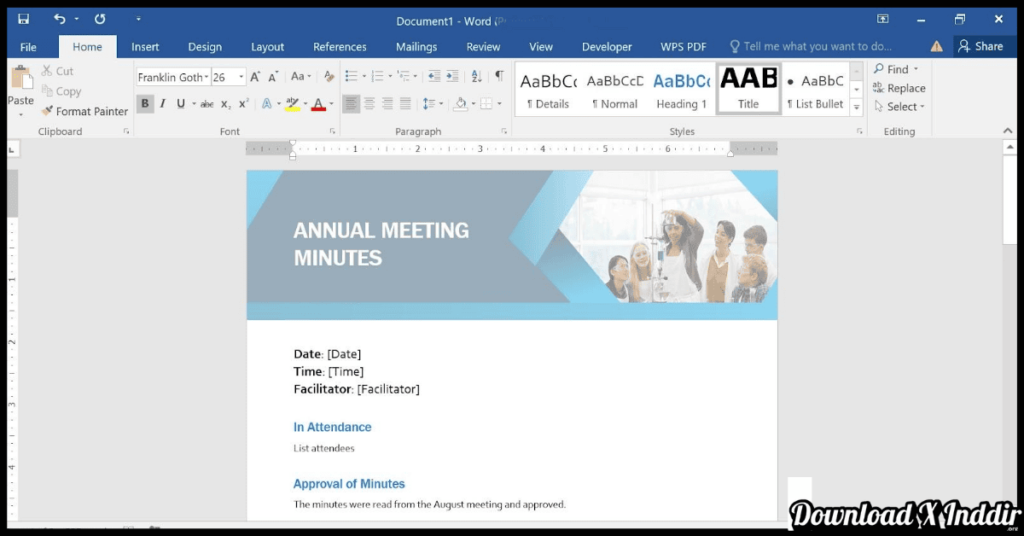This screenshot has width=1024, height=536.
Task: Center-align text with the Center icon
Action: [369, 104]
